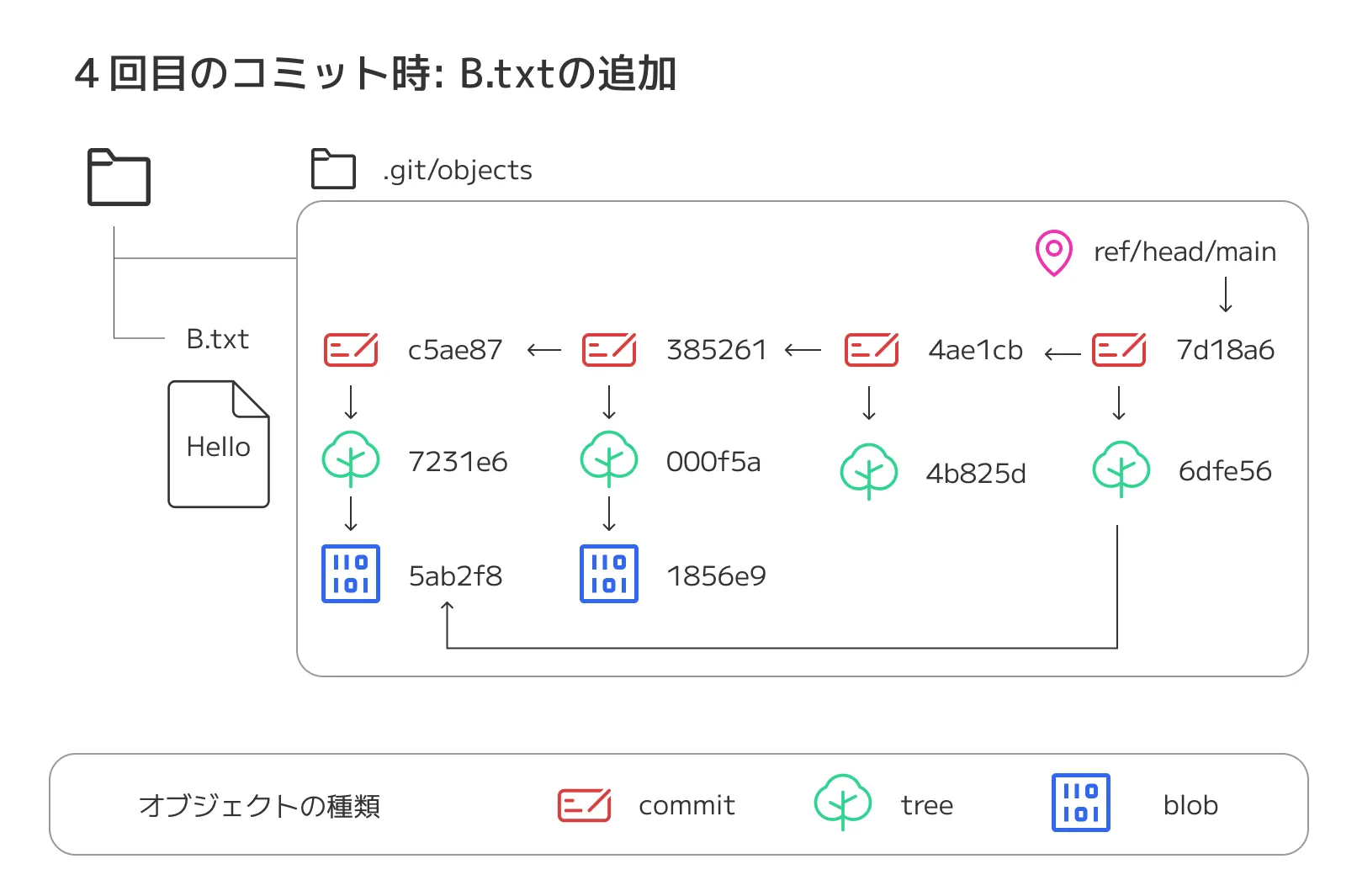This screenshot has width=1357, height=896.
Task: Click the .git/objects path label
Action: 458,170
